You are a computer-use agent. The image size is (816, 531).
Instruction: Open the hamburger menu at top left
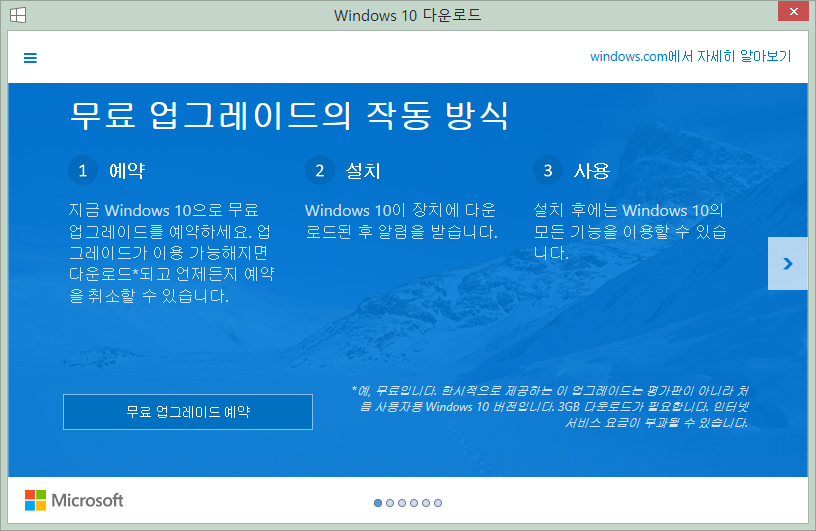(30, 57)
